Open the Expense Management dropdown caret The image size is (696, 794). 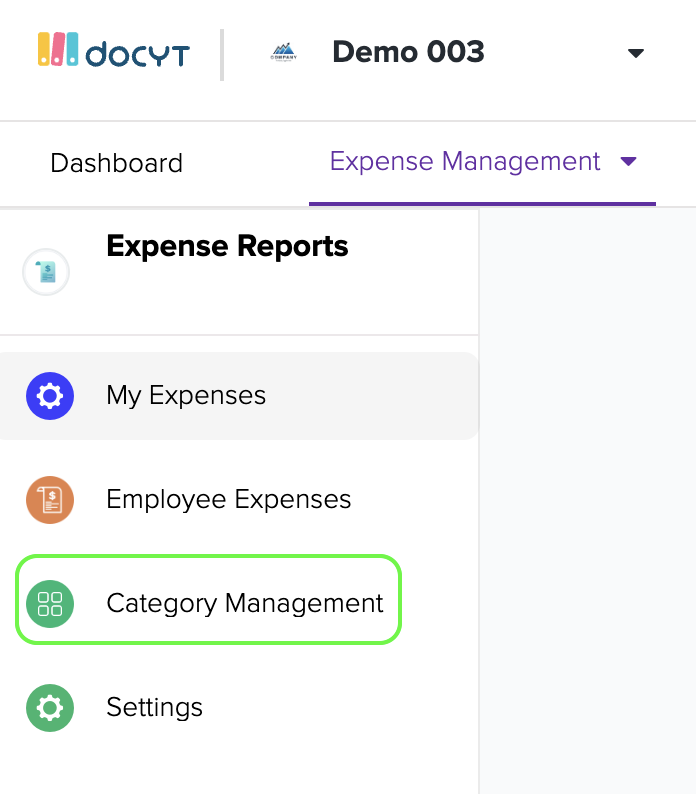628,162
